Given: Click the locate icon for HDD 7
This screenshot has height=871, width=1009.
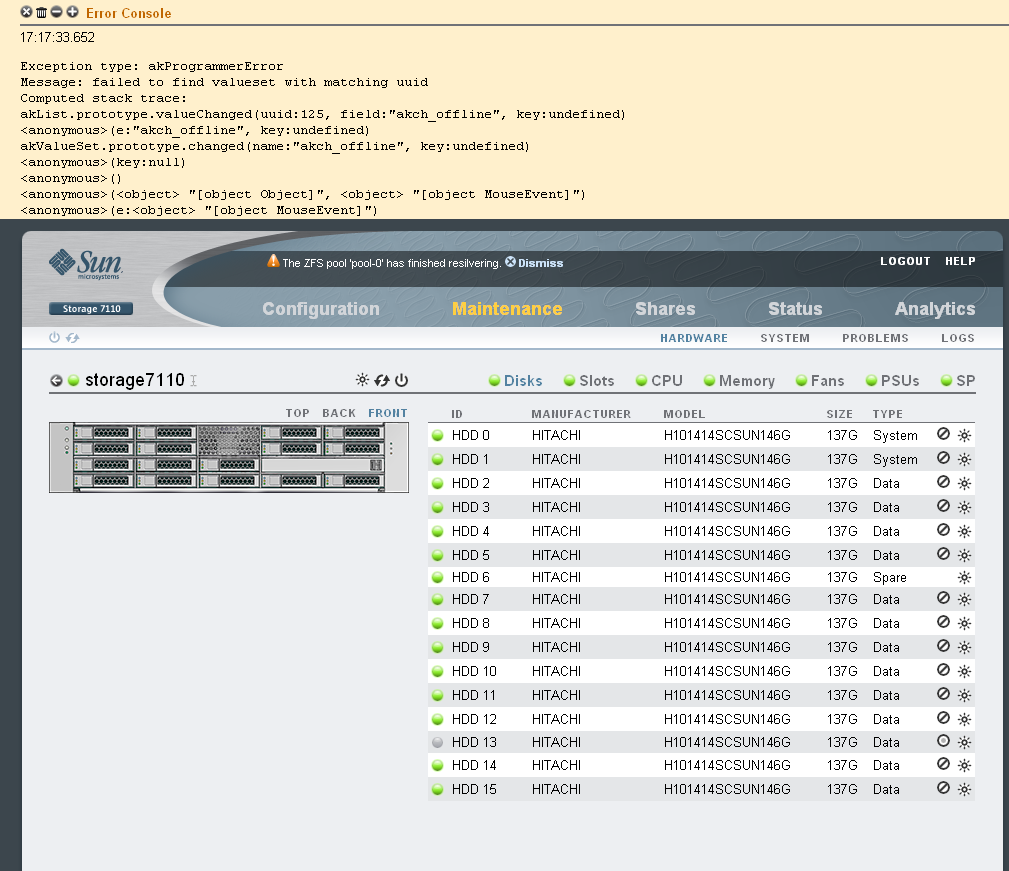Looking at the screenshot, I should click(964, 600).
